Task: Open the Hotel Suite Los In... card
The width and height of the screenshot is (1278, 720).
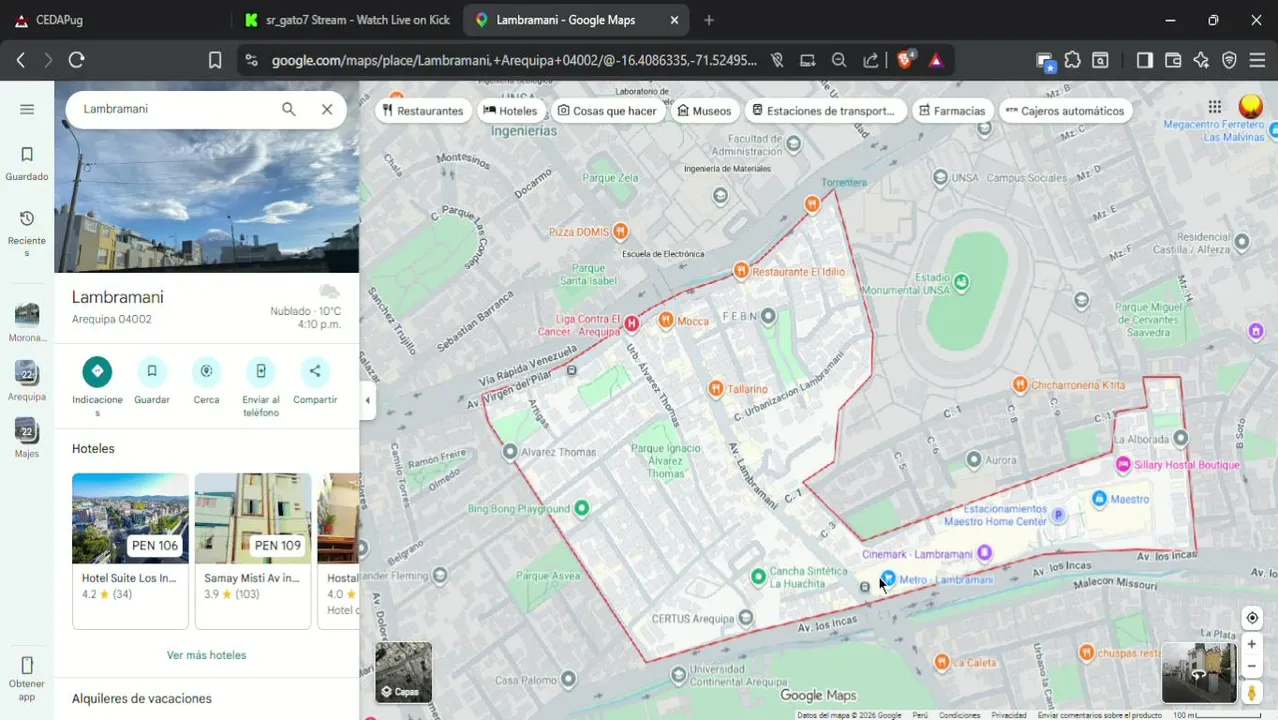Action: (x=130, y=551)
